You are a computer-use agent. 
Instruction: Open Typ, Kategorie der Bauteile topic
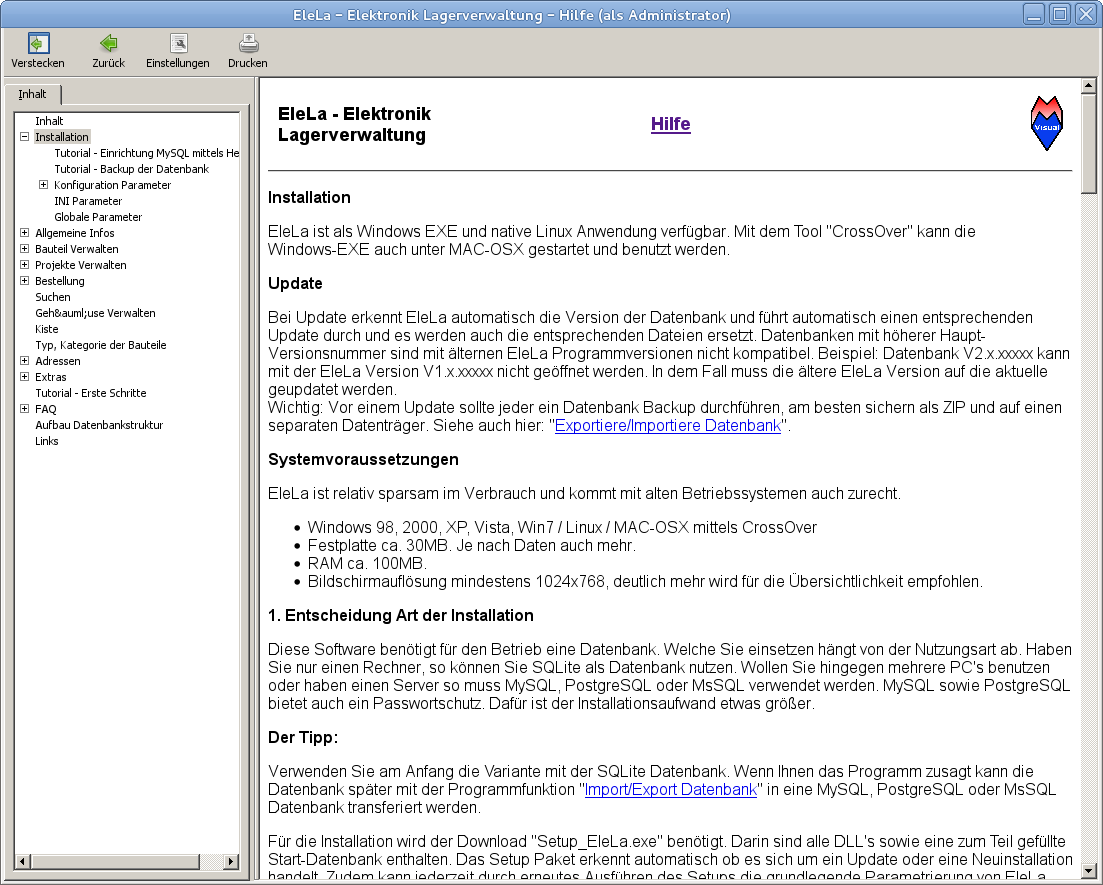[x=101, y=345]
